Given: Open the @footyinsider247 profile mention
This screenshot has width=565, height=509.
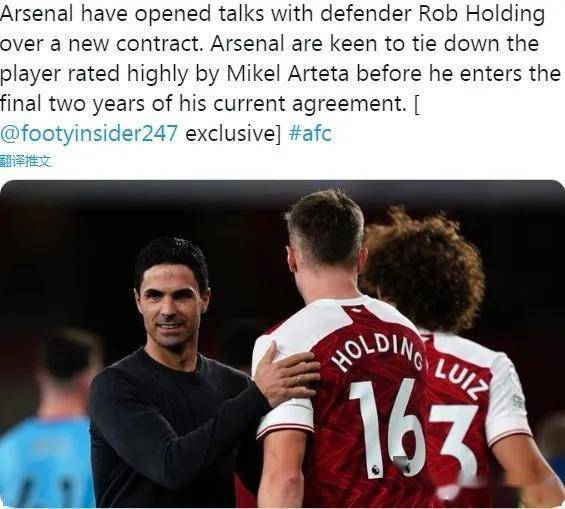Looking at the screenshot, I should [x=89, y=134].
